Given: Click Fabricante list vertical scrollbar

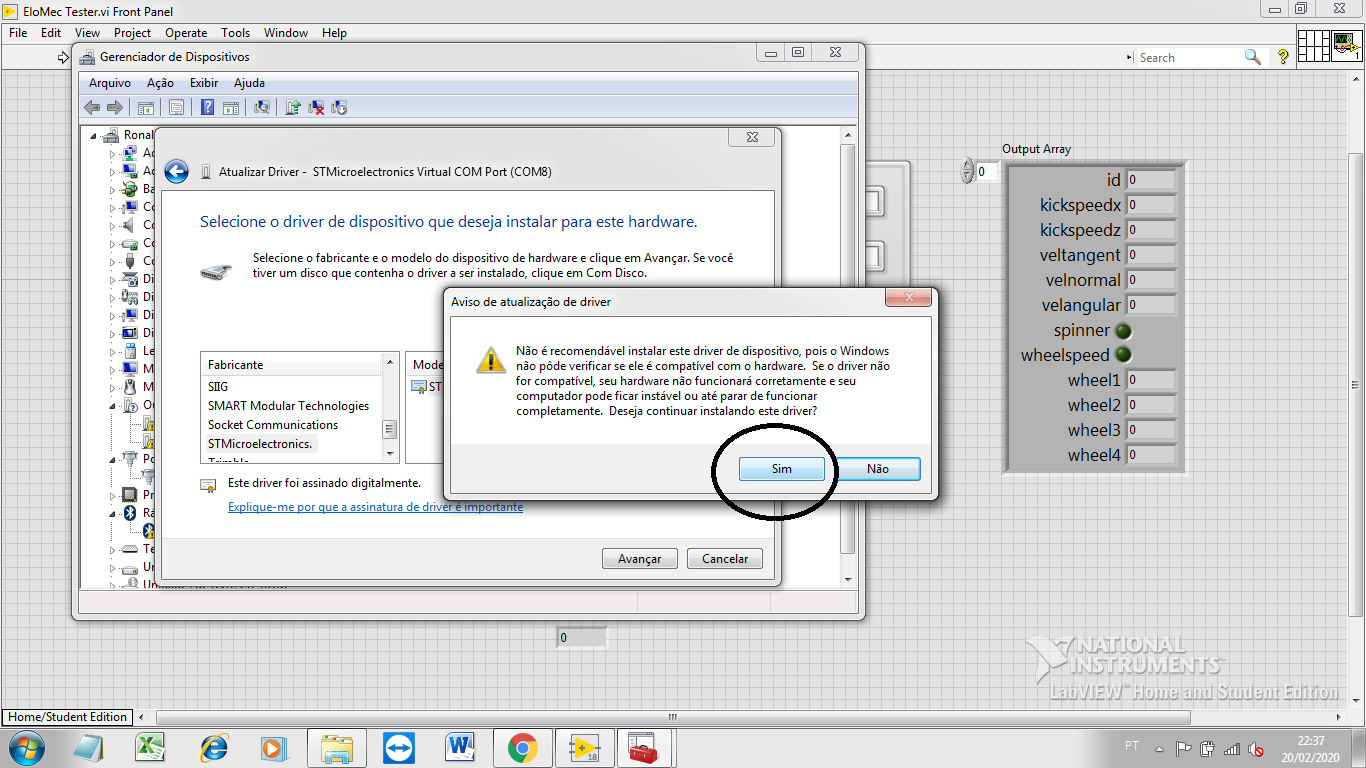Looking at the screenshot, I should (390, 408).
